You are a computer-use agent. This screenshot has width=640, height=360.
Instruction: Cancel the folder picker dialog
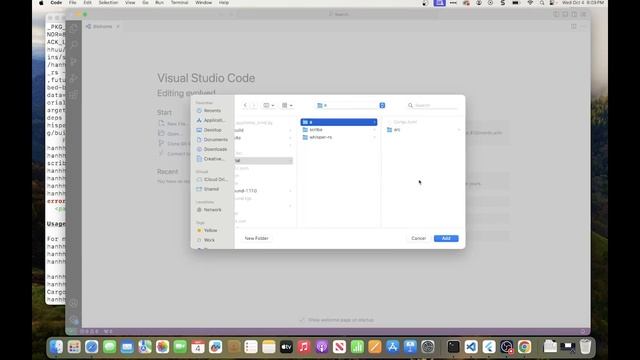point(418,238)
